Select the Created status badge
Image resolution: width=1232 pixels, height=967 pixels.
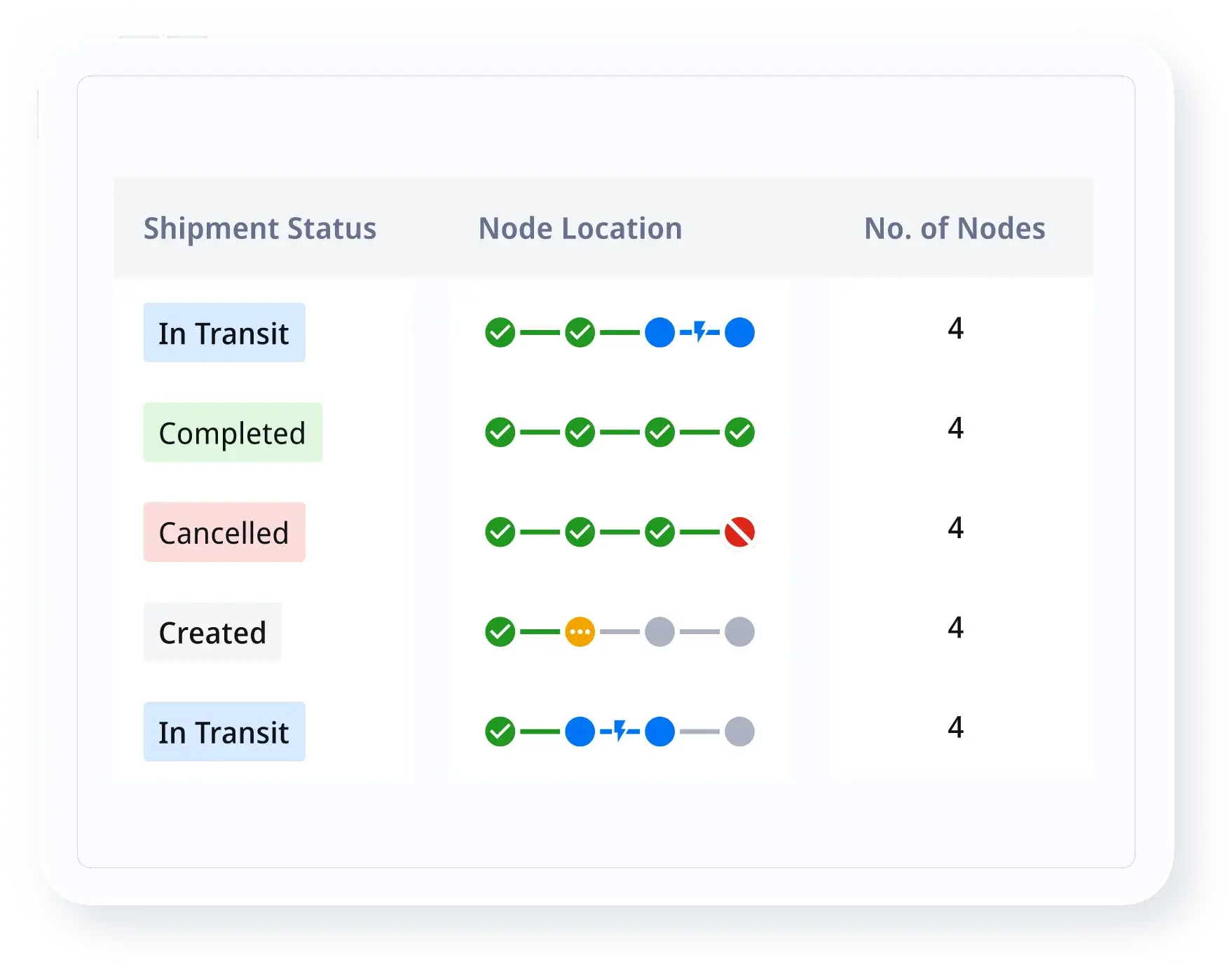point(212,633)
